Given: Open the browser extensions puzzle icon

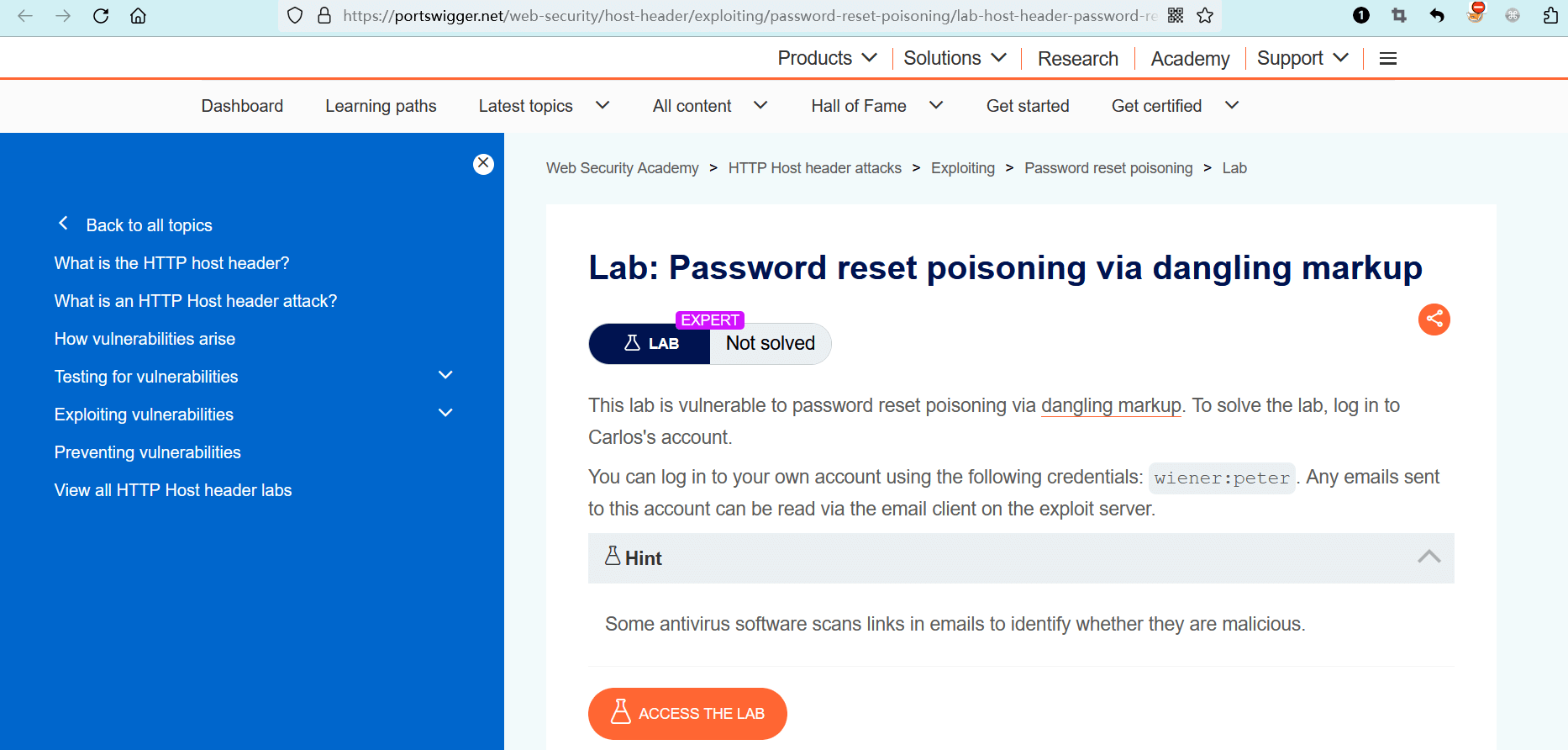Looking at the screenshot, I should pyautogui.click(x=1550, y=16).
